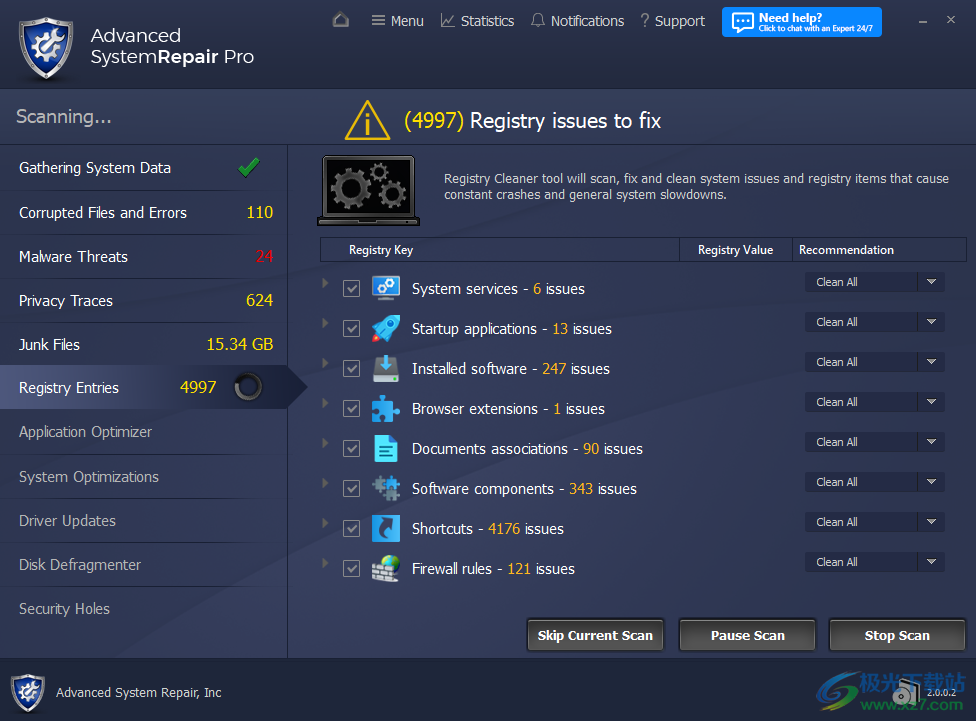This screenshot has width=976, height=721.
Task: Expand the Shortcuts row arrow
Action: [325, 523]
